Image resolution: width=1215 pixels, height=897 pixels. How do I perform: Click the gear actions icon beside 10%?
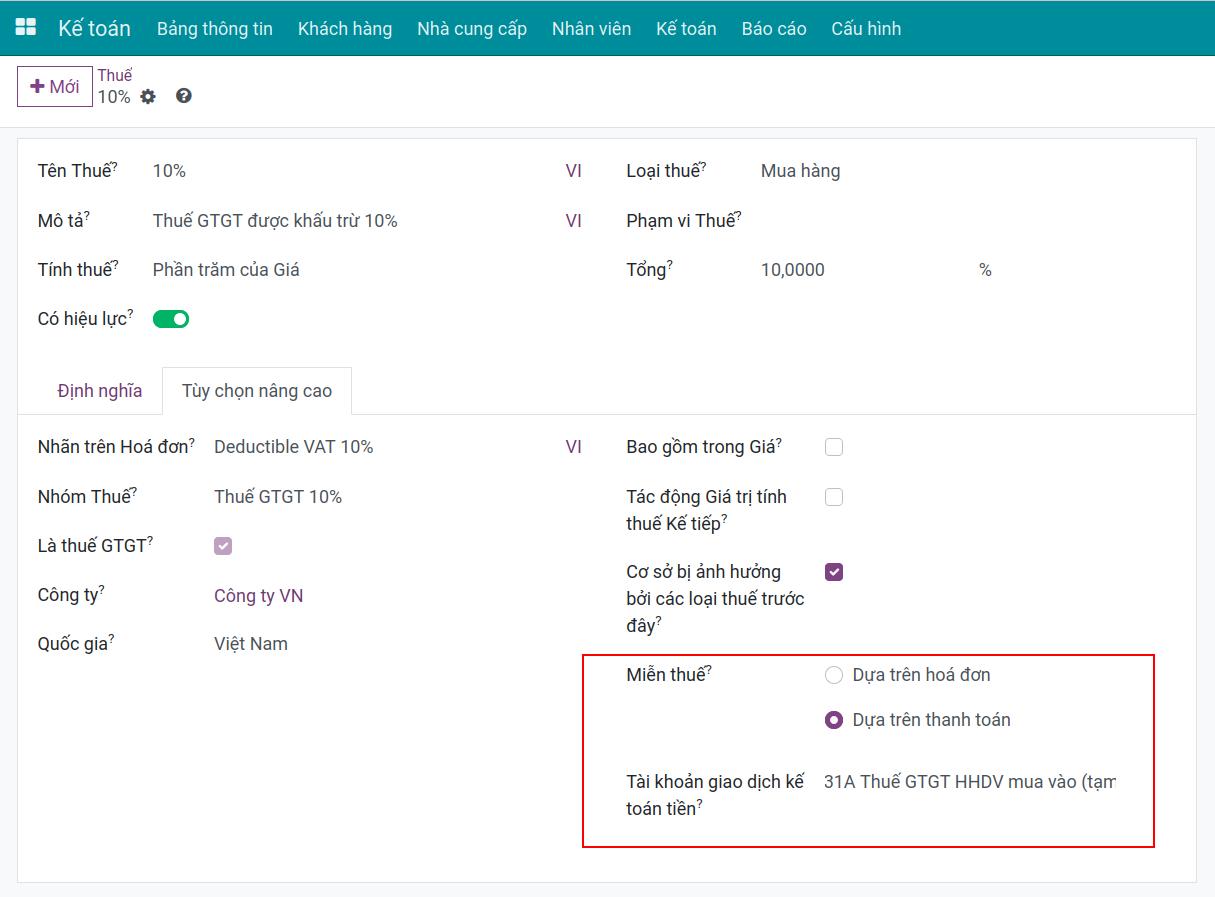coord(148,97)
